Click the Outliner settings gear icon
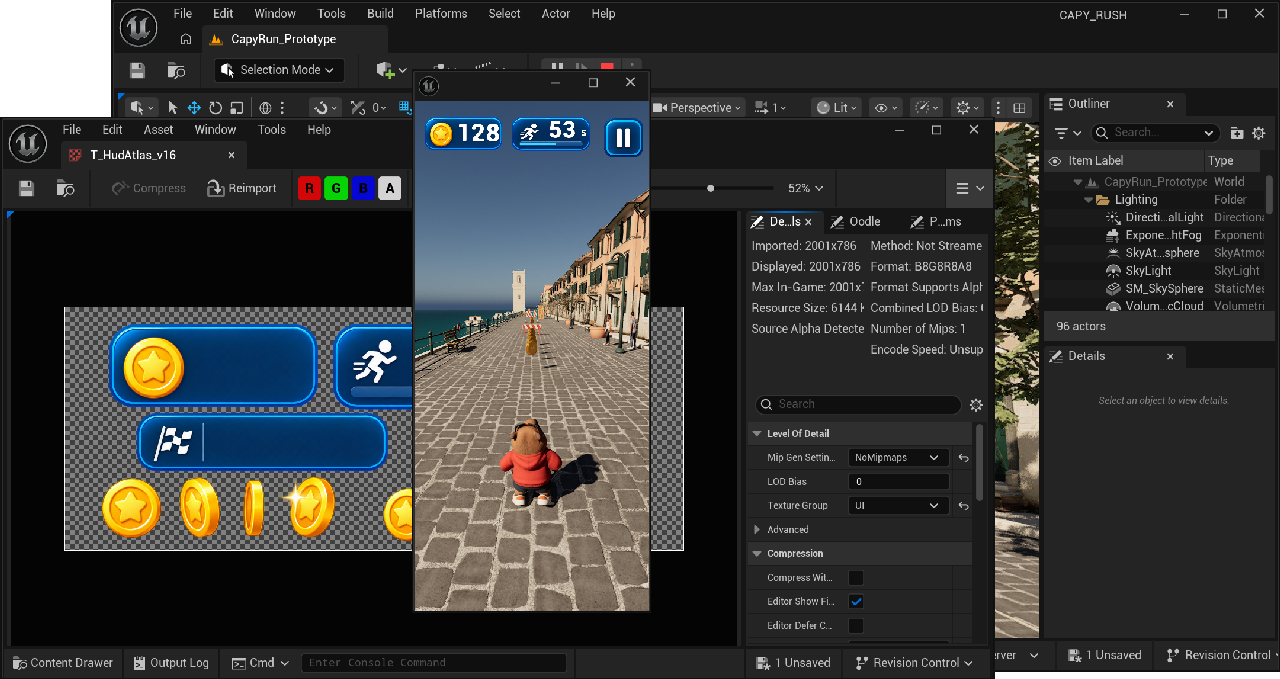The image size is (1280, 679). pos(1259,132)
